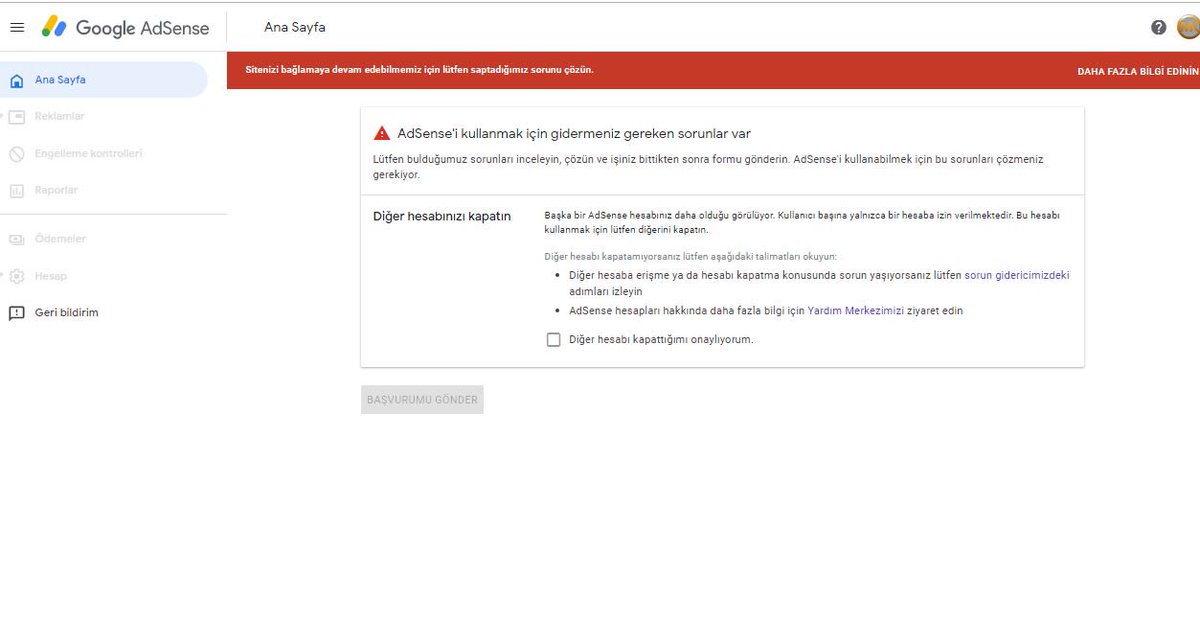Click the Engelleme kontrolleri block icon

pos(16,154)
